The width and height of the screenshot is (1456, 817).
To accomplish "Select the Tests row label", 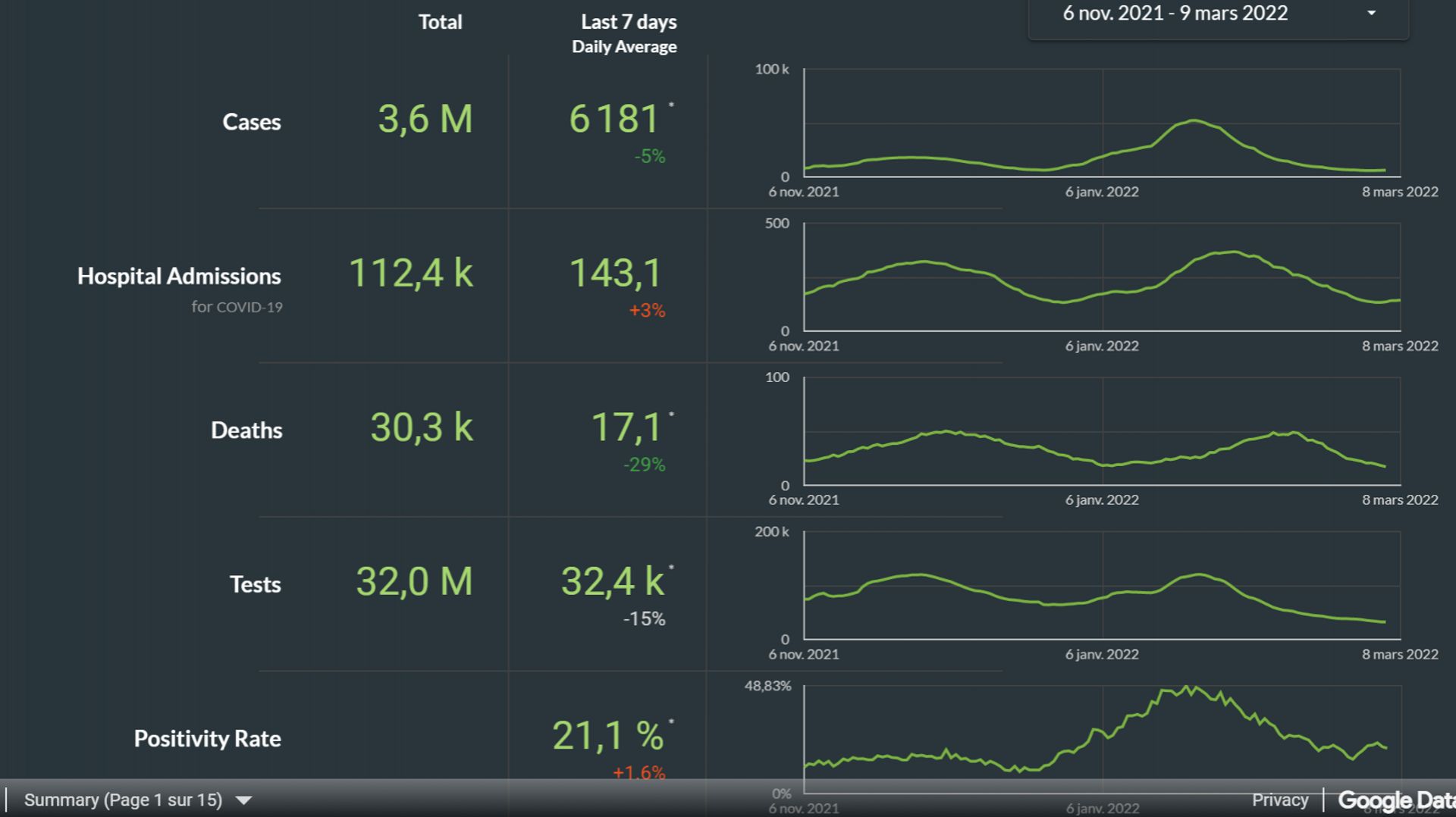I will 256,584.
